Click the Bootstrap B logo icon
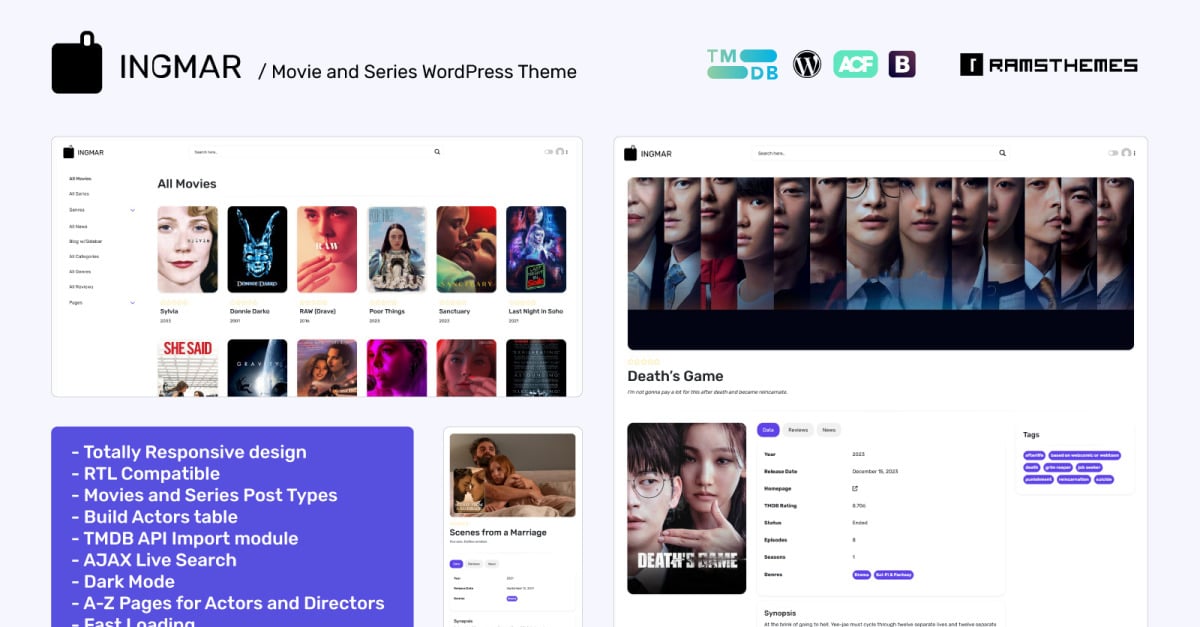Image resolution: width=1200 pixels, height=627 pixels. (902, 65)
